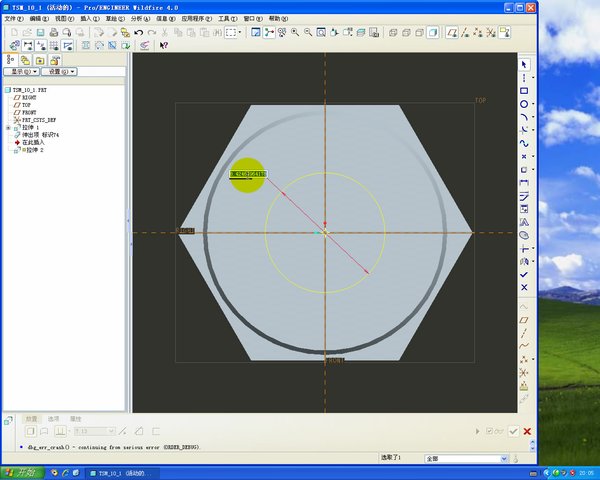Image resolution: width=600 pixels, height=480 pixels.
Task: Toggle datum axis display icon
Action: tap(465, 32)
